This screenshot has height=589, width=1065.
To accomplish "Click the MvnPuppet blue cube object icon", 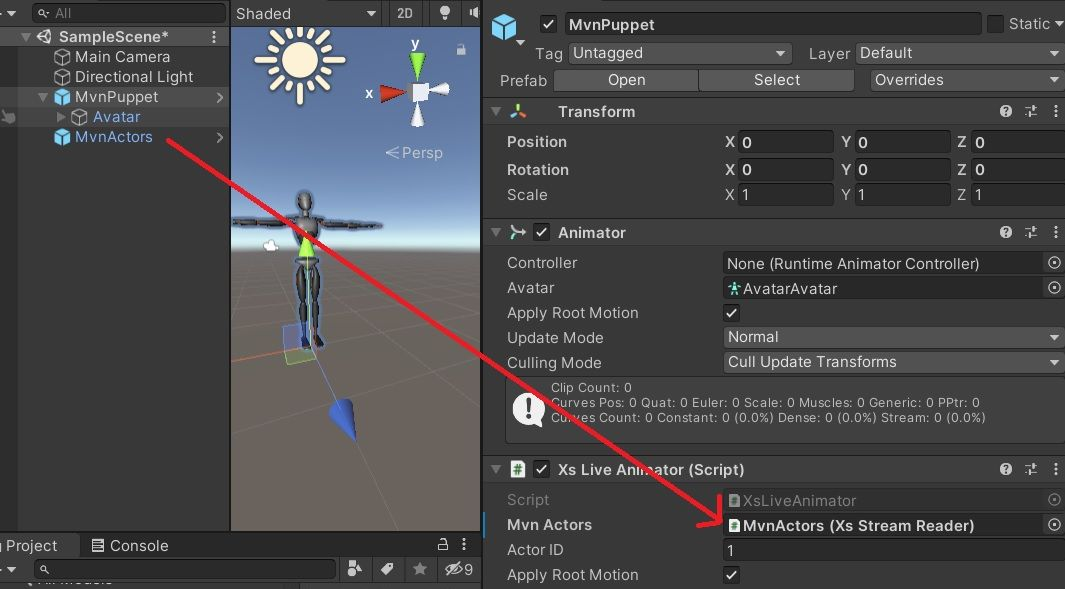I will coord(504,27).
